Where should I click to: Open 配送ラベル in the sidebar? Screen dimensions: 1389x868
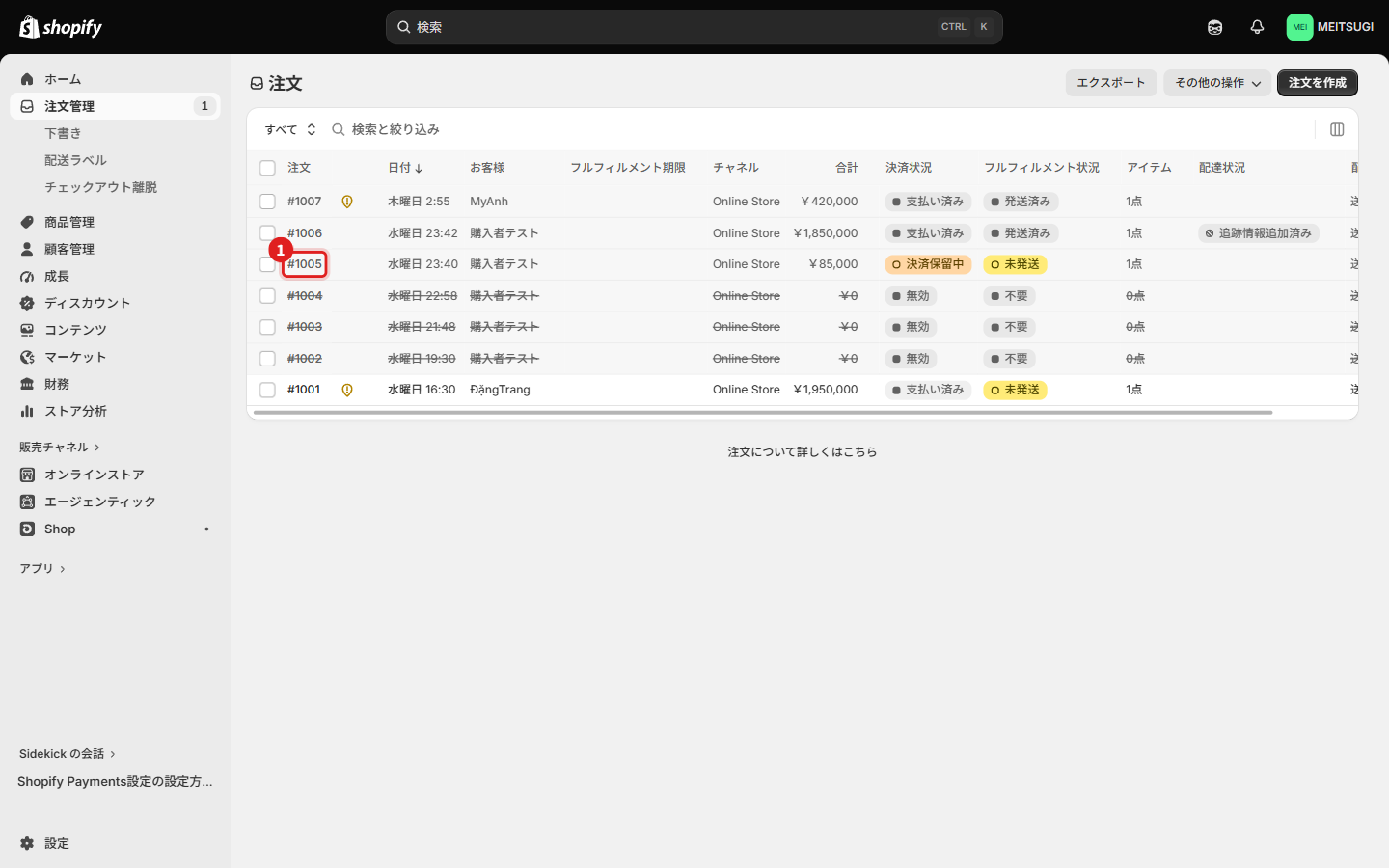coord(75,160)
